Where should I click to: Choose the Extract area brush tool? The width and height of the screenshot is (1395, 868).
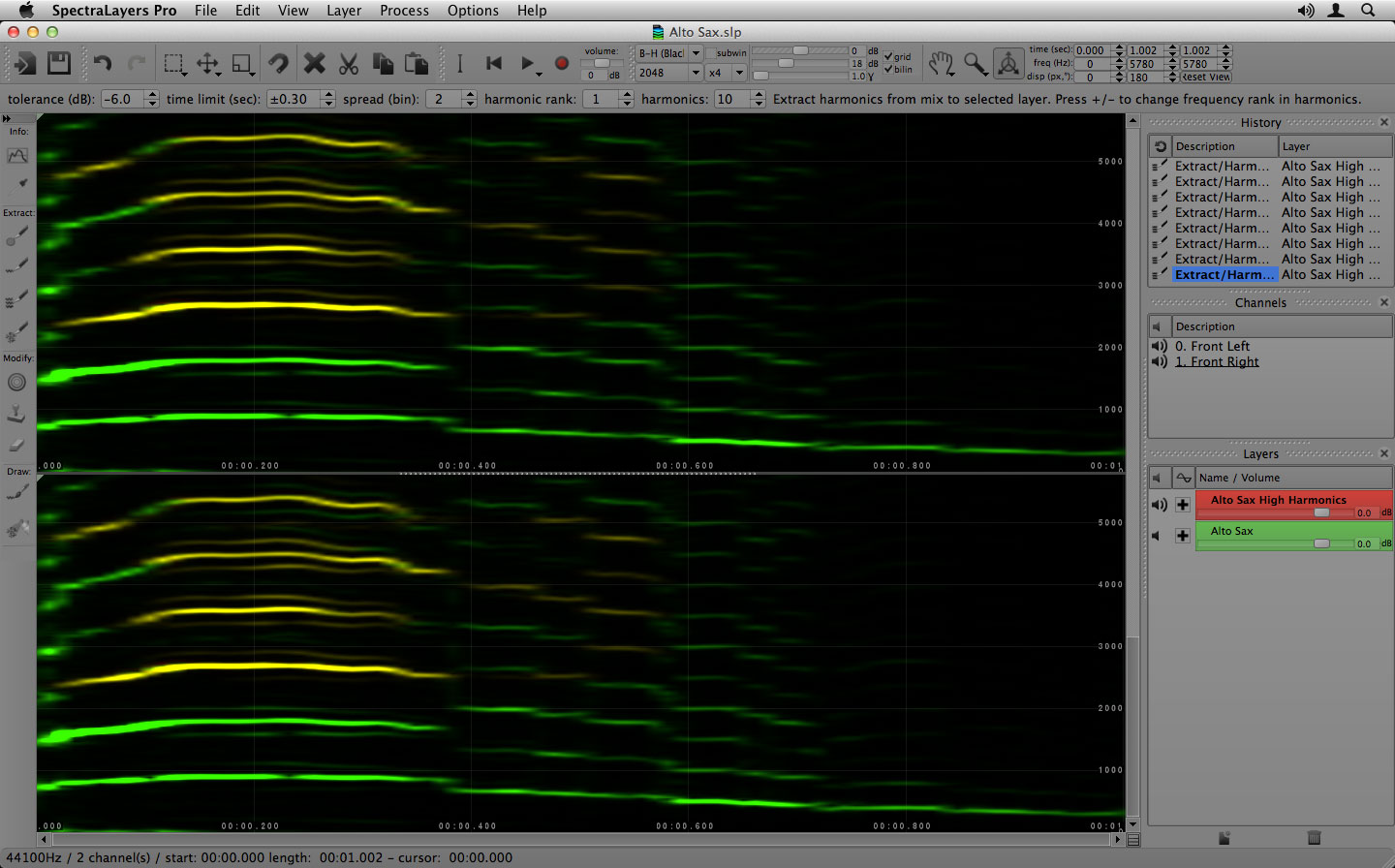(x=16, y=235)
